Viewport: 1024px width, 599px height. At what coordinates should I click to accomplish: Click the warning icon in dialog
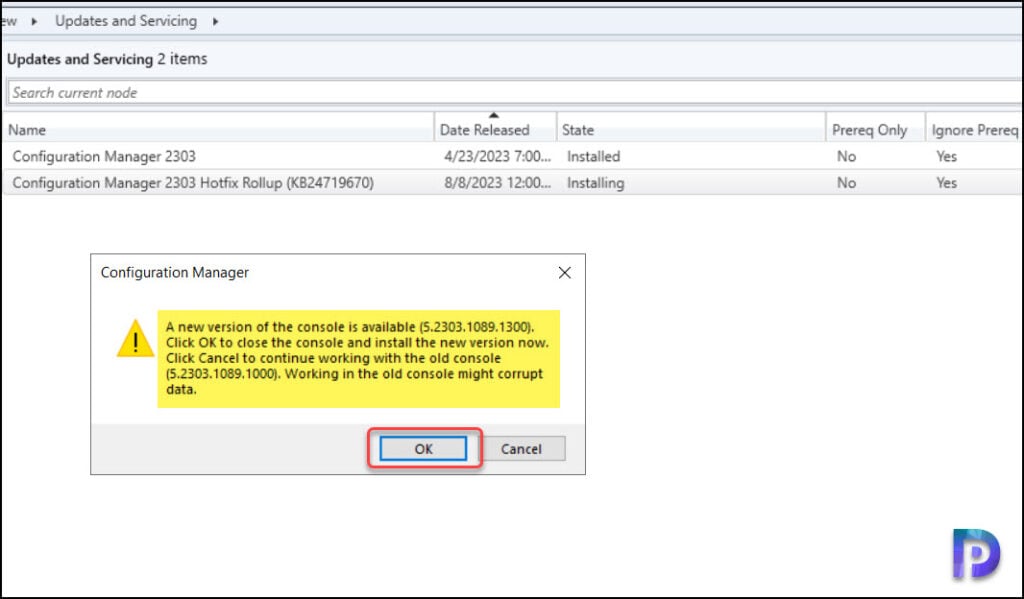(x=135, y=338)
